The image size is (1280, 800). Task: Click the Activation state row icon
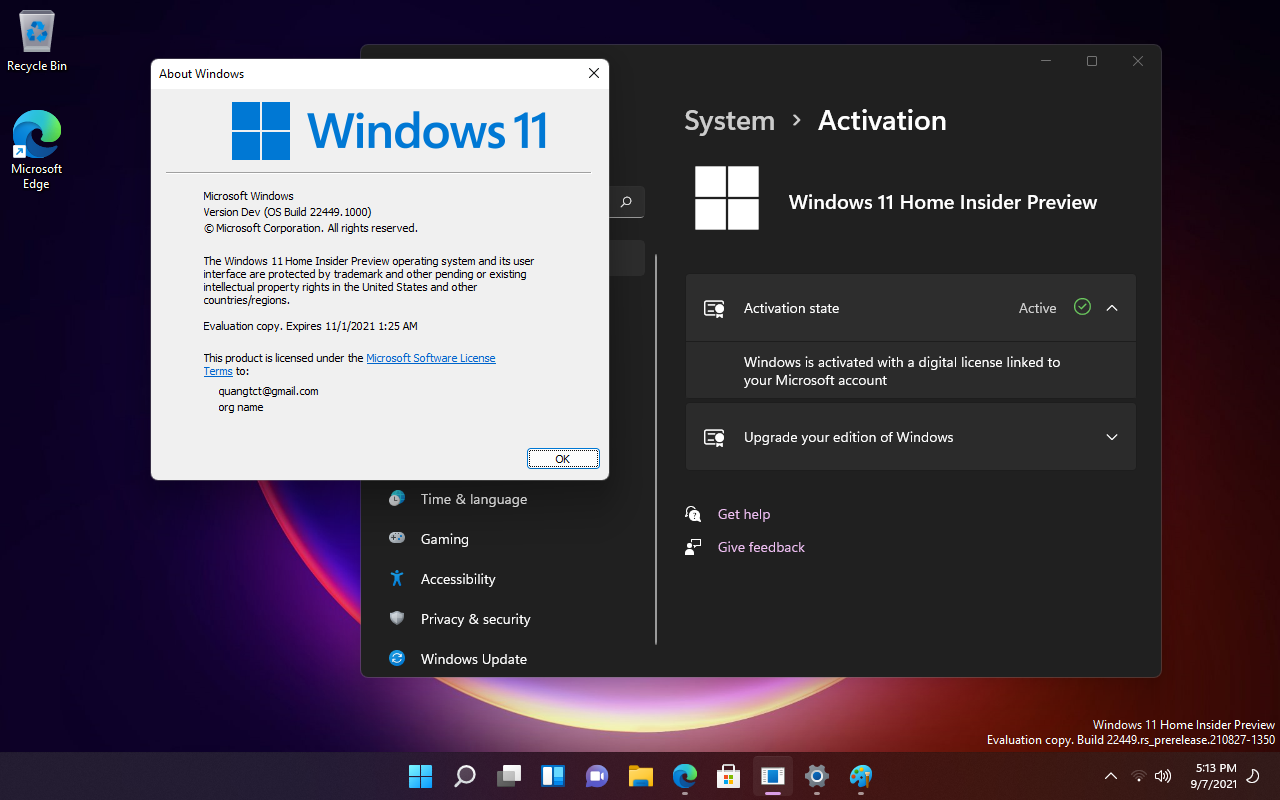click(714, 308)
